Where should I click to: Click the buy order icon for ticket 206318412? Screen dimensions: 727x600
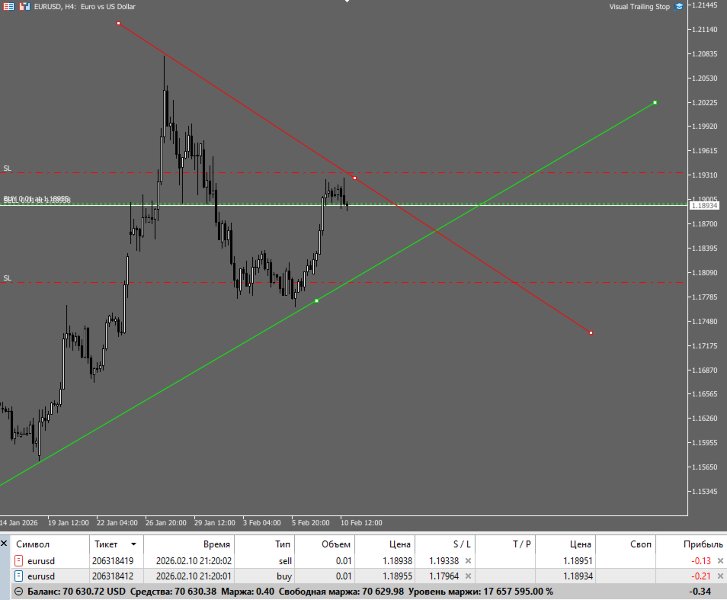point(19,576)
